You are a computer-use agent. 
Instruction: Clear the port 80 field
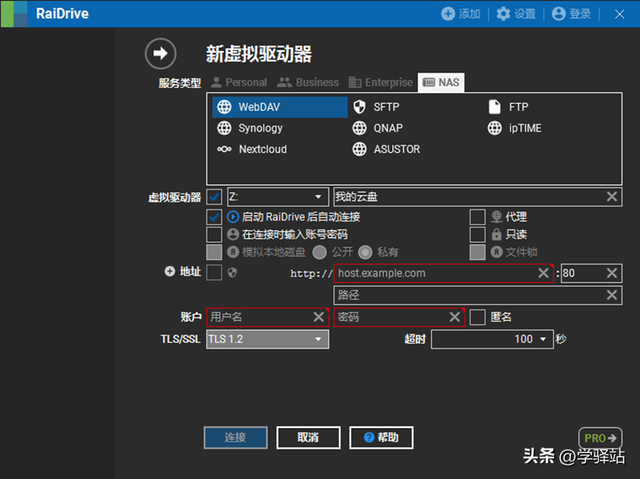[611, 273]
